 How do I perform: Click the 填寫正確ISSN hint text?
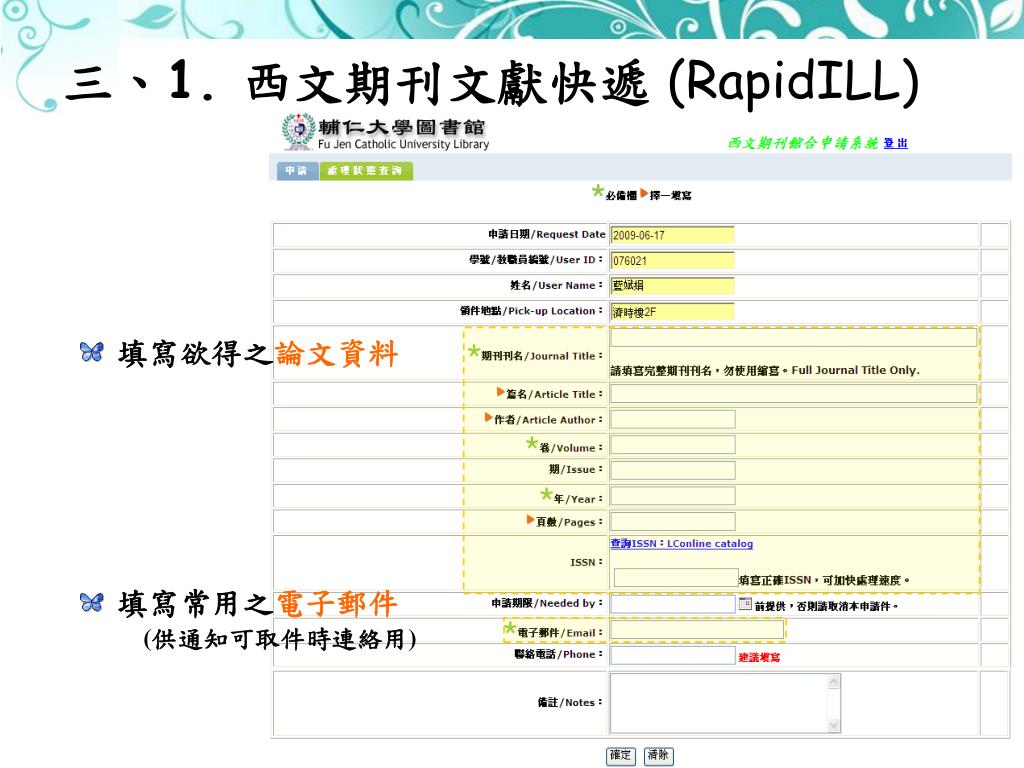coord(824,580)
